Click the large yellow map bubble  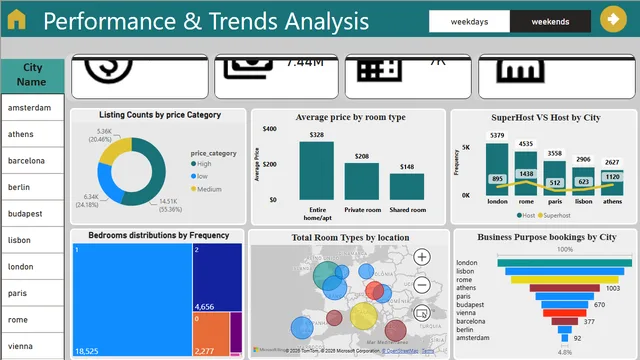363,316
